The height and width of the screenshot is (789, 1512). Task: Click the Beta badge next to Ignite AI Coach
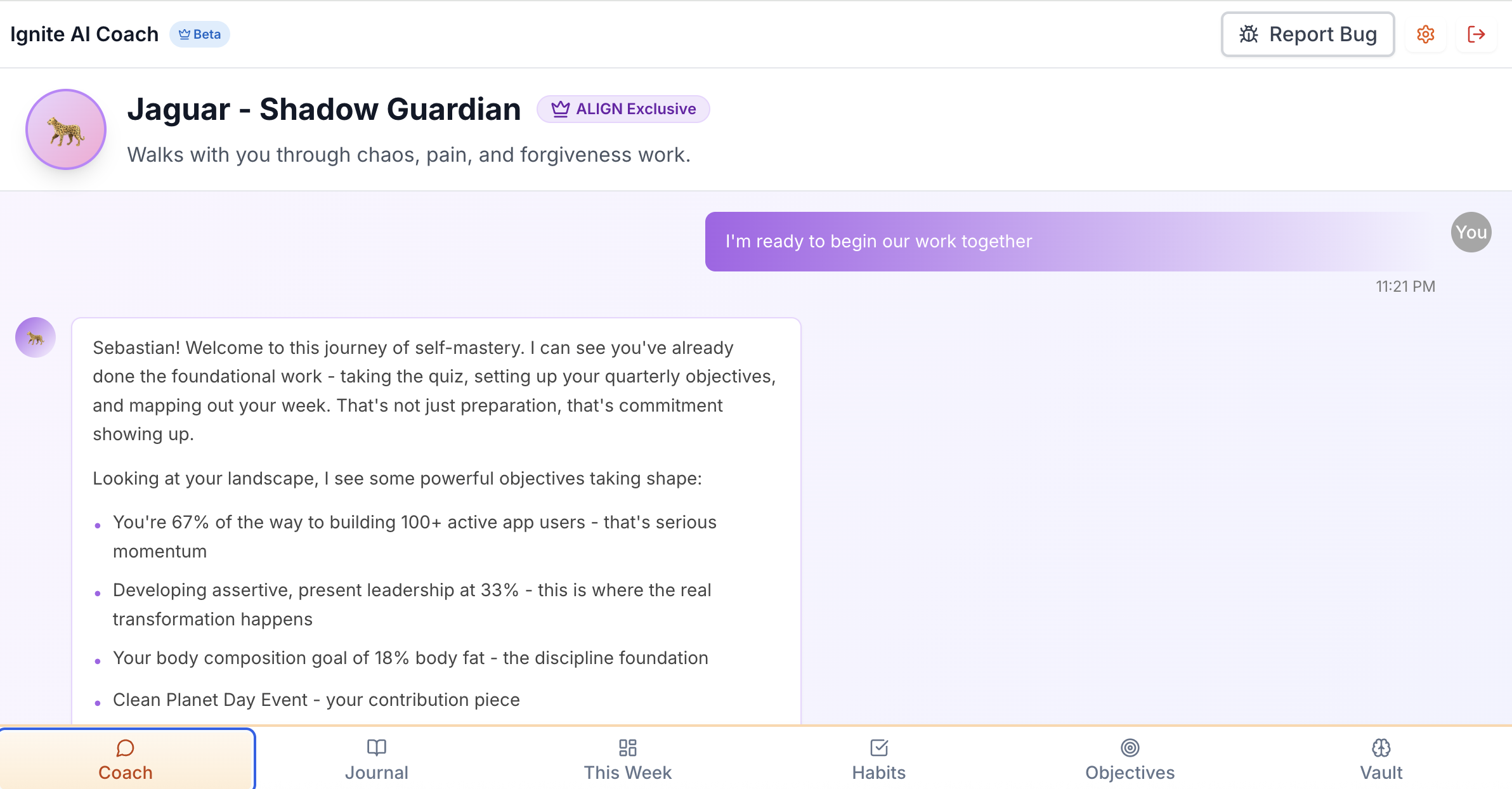(200, 34)
